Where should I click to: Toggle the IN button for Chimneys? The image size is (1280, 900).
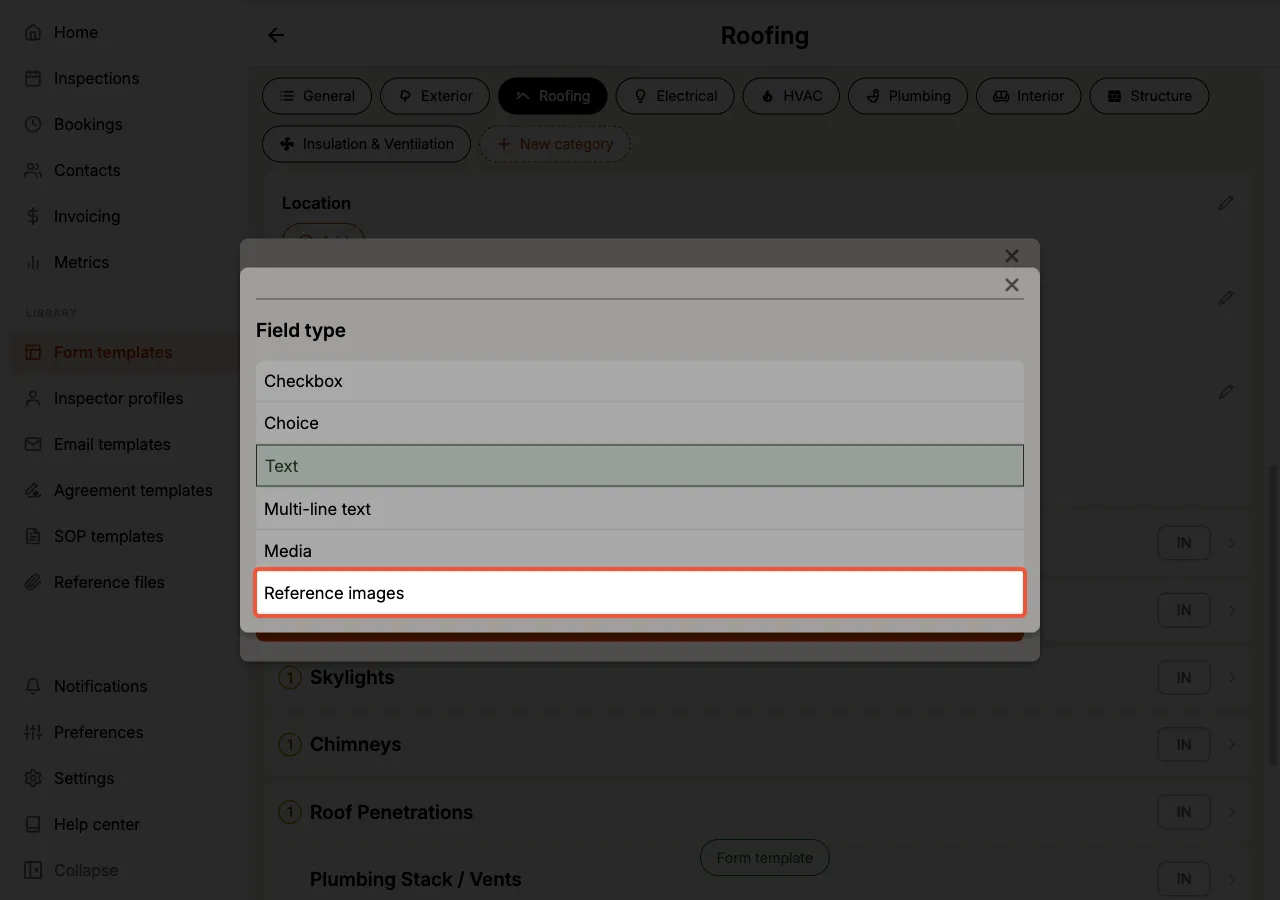click(1184, 744)
